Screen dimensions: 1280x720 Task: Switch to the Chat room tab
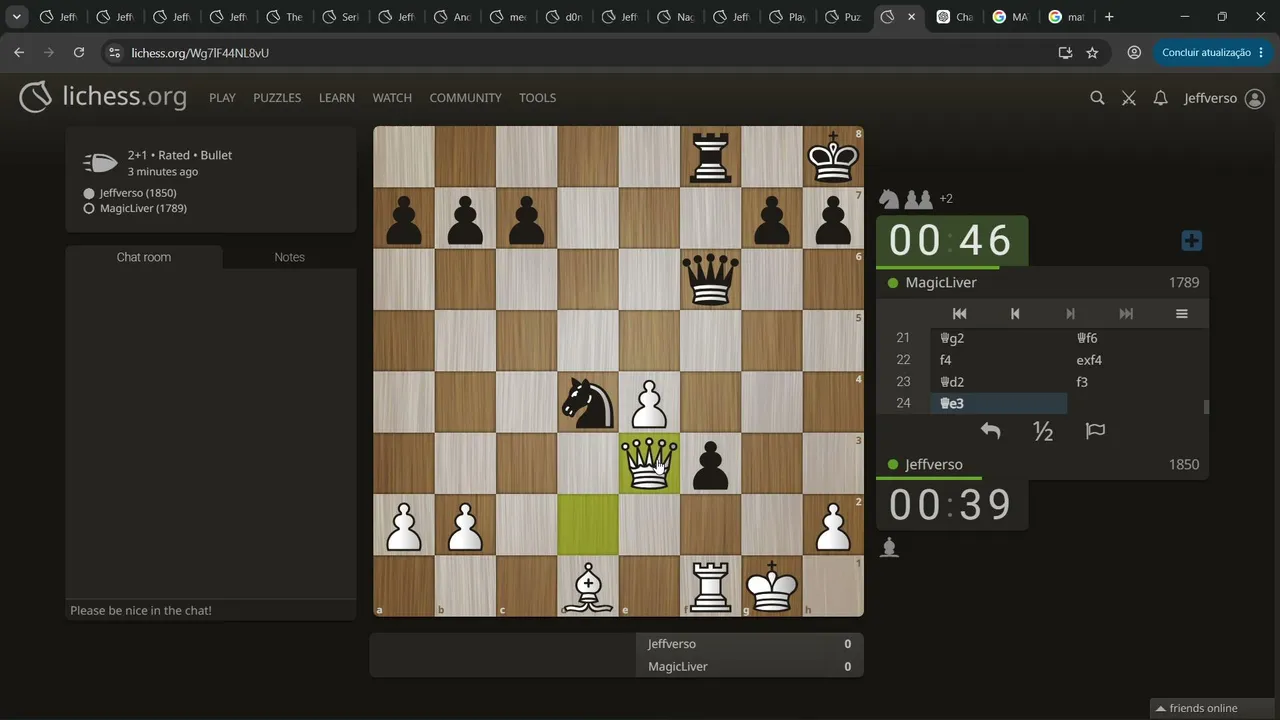pos(144,257)
